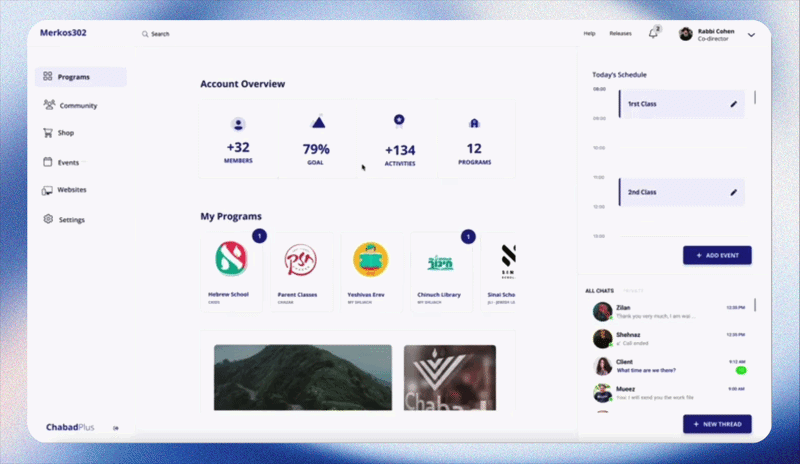Click the pencil edit icon for 1rst Class
The image size is (800, 464).
pos(733,104)
